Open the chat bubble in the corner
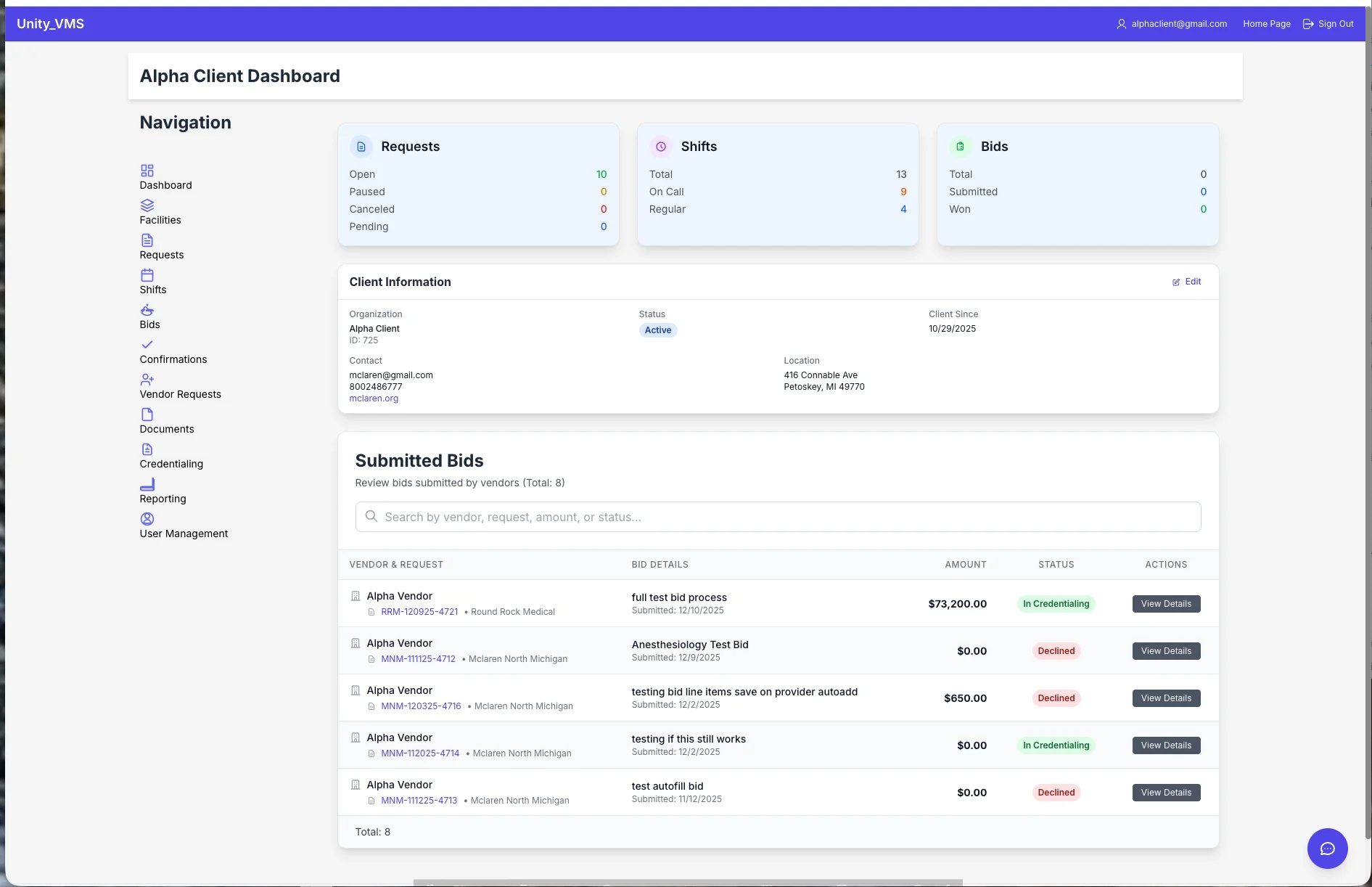The width and height of the screenshot is (1372, 887). pos(1327,848)
